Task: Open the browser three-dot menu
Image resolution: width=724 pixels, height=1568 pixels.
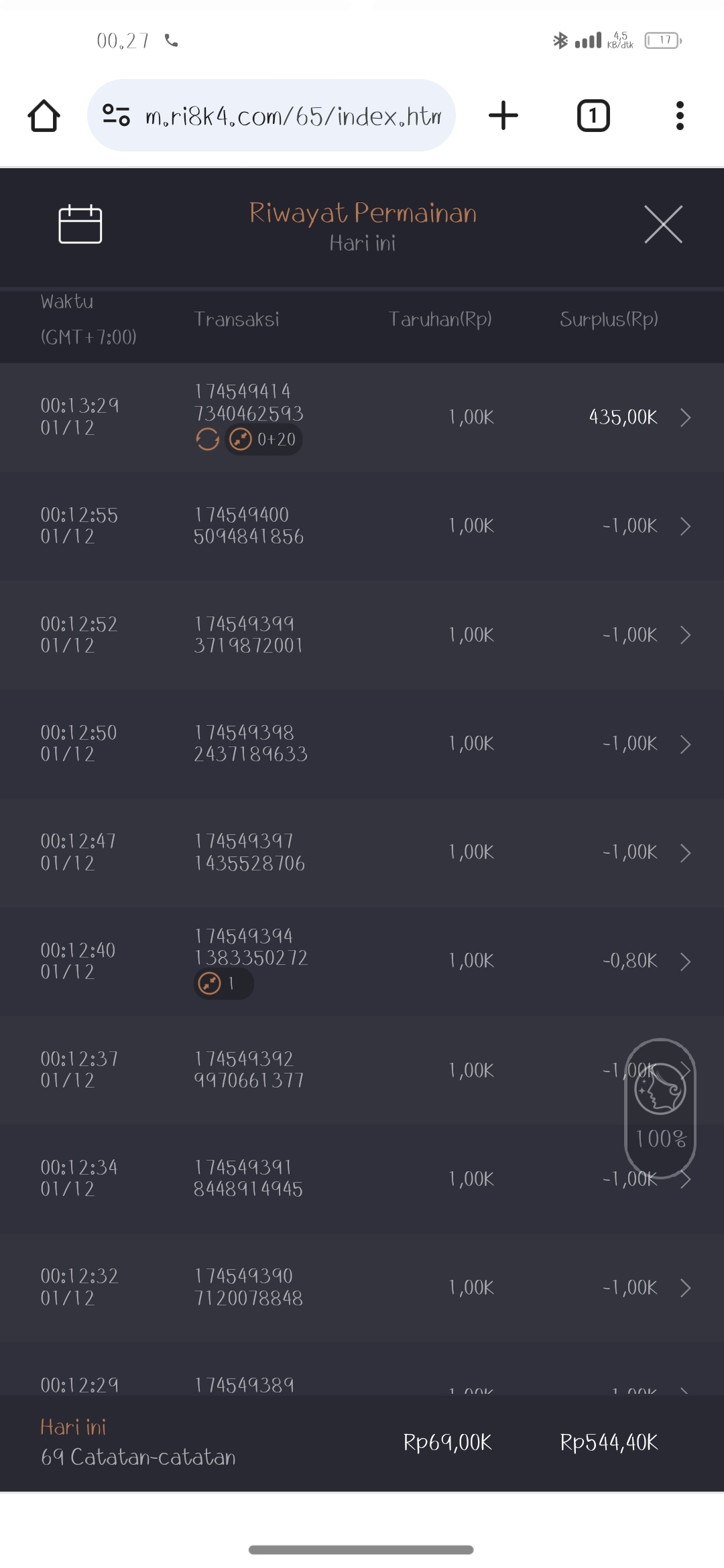Action: point(680,116)
